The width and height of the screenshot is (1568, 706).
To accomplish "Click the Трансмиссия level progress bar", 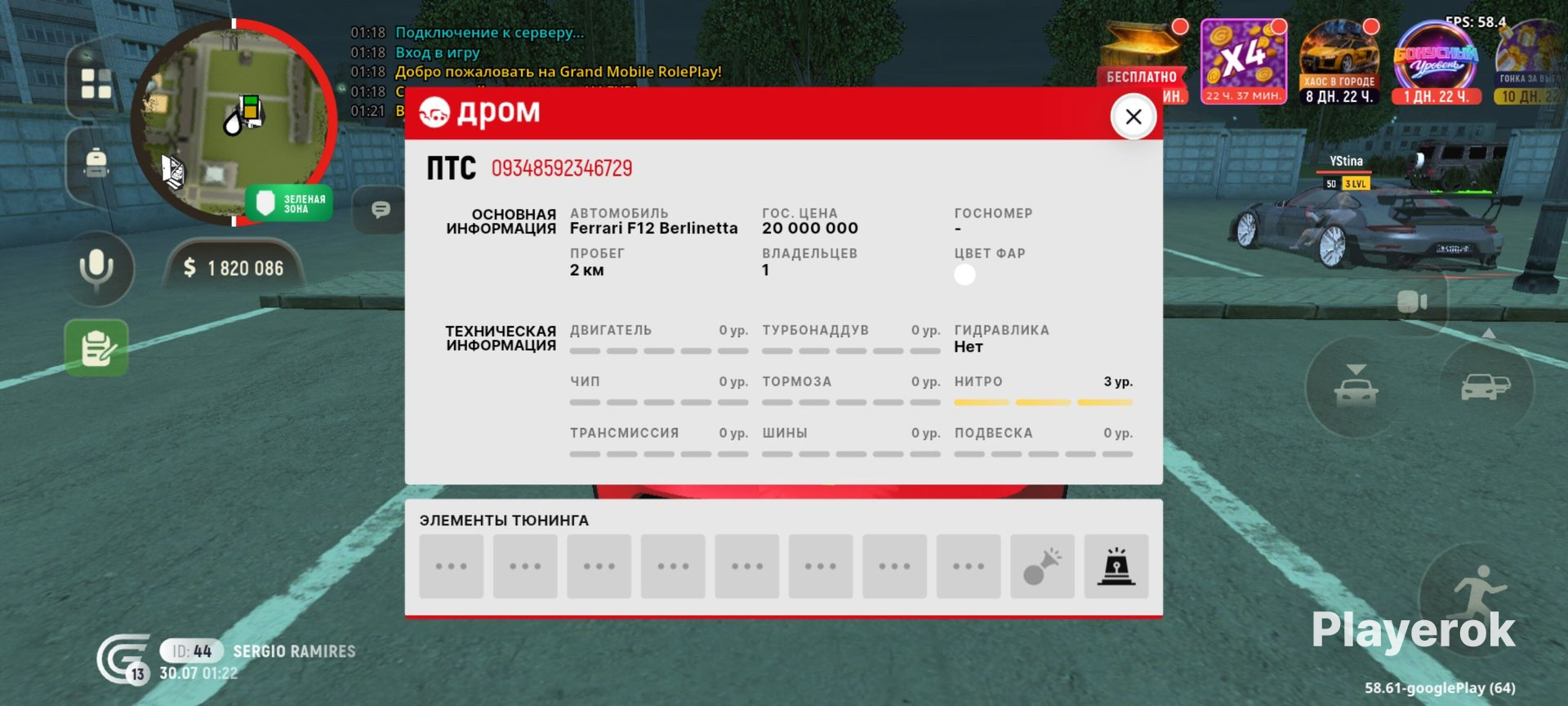I will [x=659, y=454].
